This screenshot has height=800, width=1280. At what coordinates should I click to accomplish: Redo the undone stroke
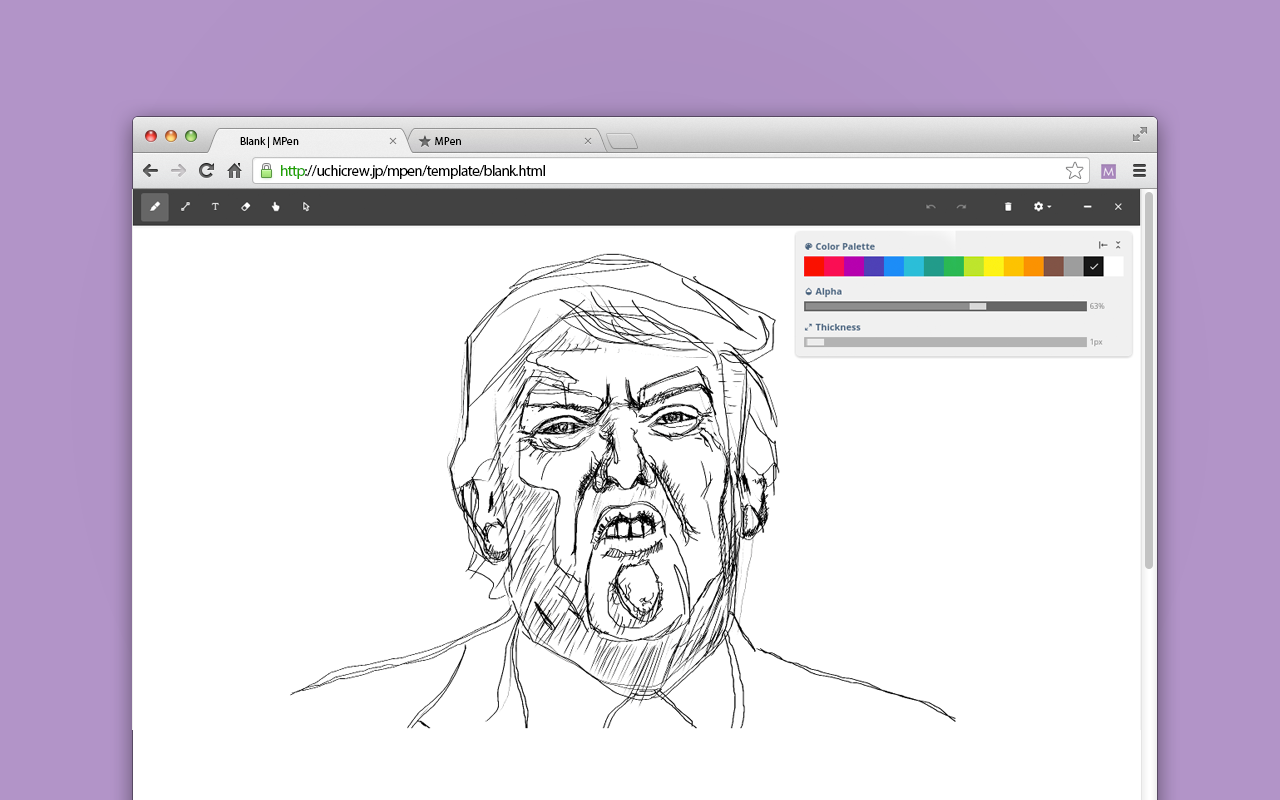[x=961, y=207]
